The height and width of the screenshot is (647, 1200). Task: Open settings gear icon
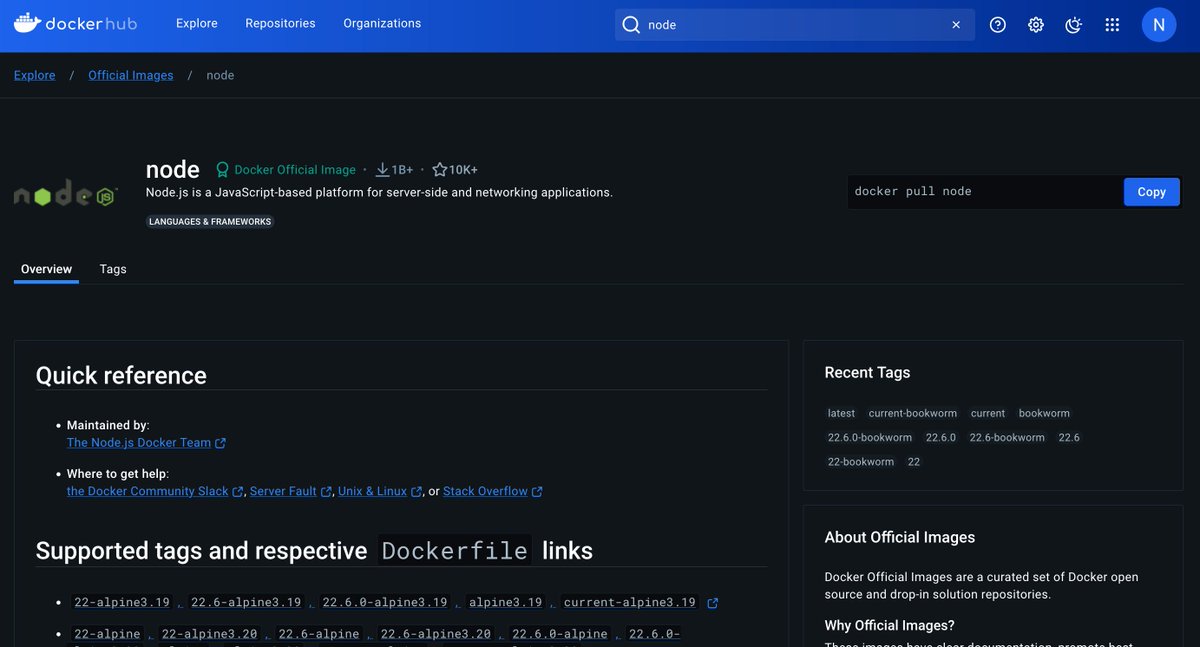[x=1036, y=25]
